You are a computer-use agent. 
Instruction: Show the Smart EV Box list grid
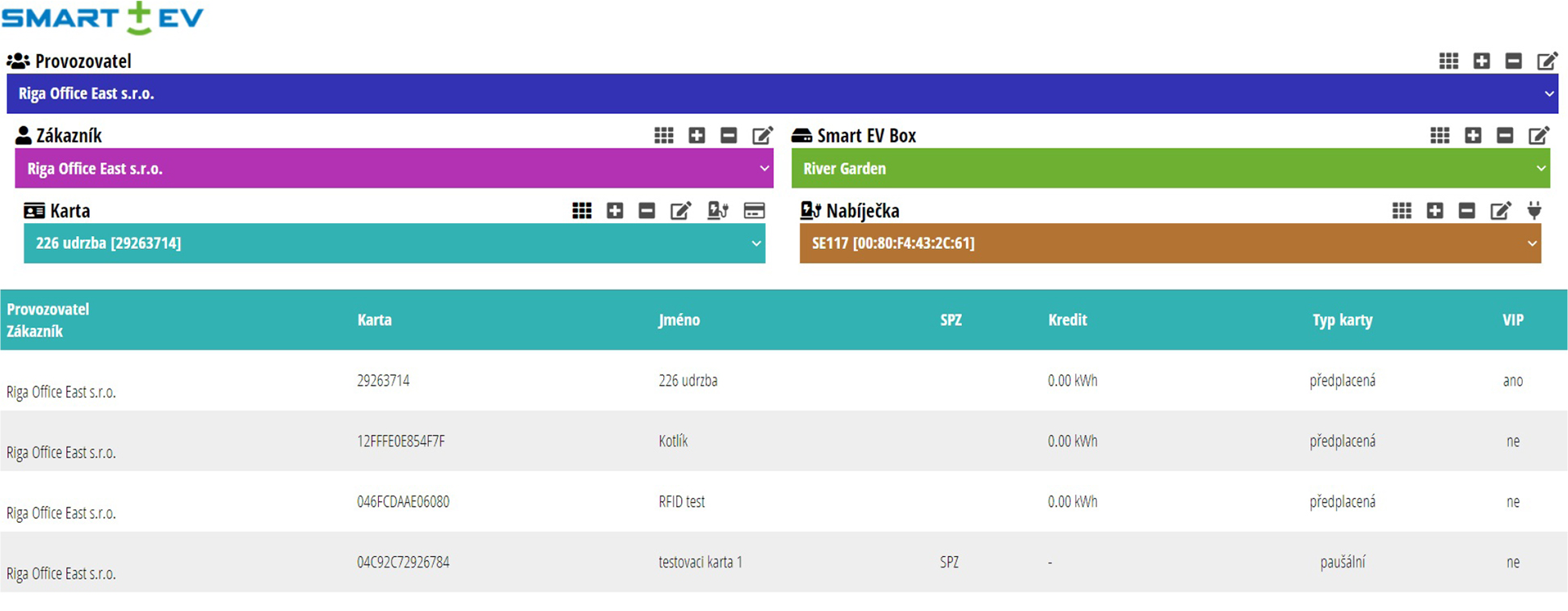(1440, 136)
